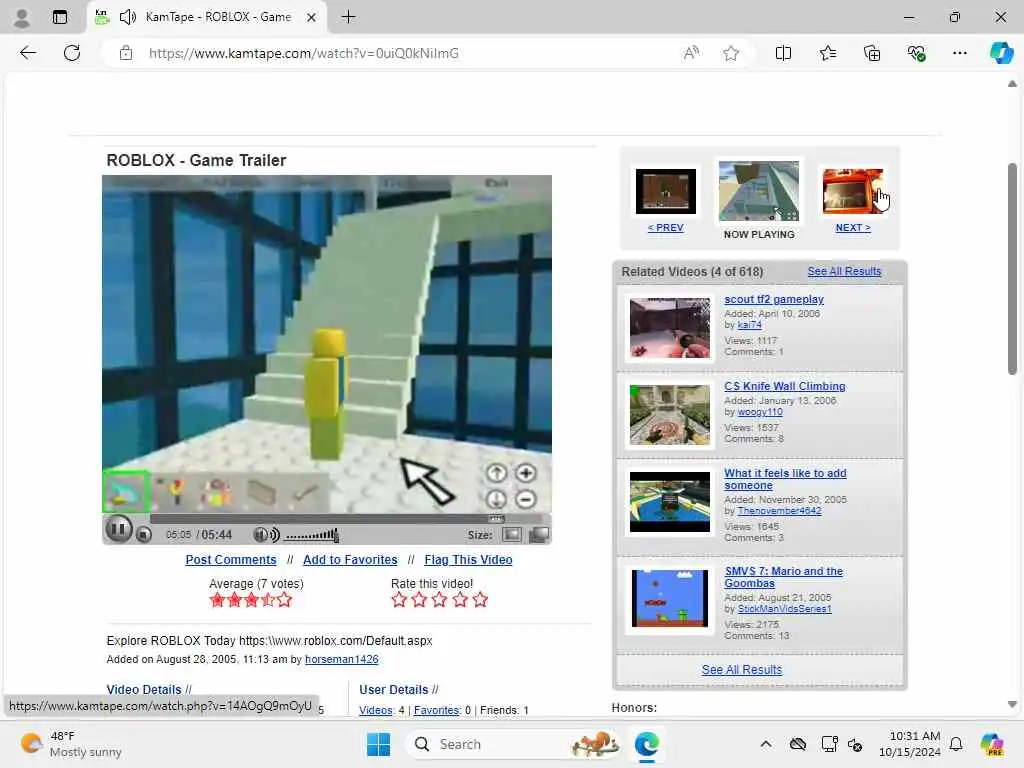Screen dimensions: 1024x768
Task: Open Browser essentials heart icon
Action: 916,53
